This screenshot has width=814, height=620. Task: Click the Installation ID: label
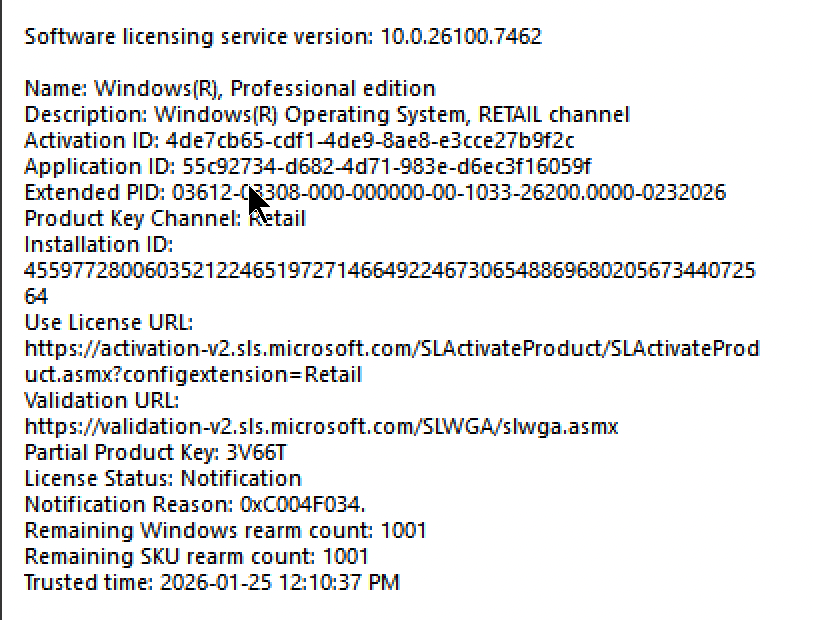pyautogui.click(x=99, y=245)
